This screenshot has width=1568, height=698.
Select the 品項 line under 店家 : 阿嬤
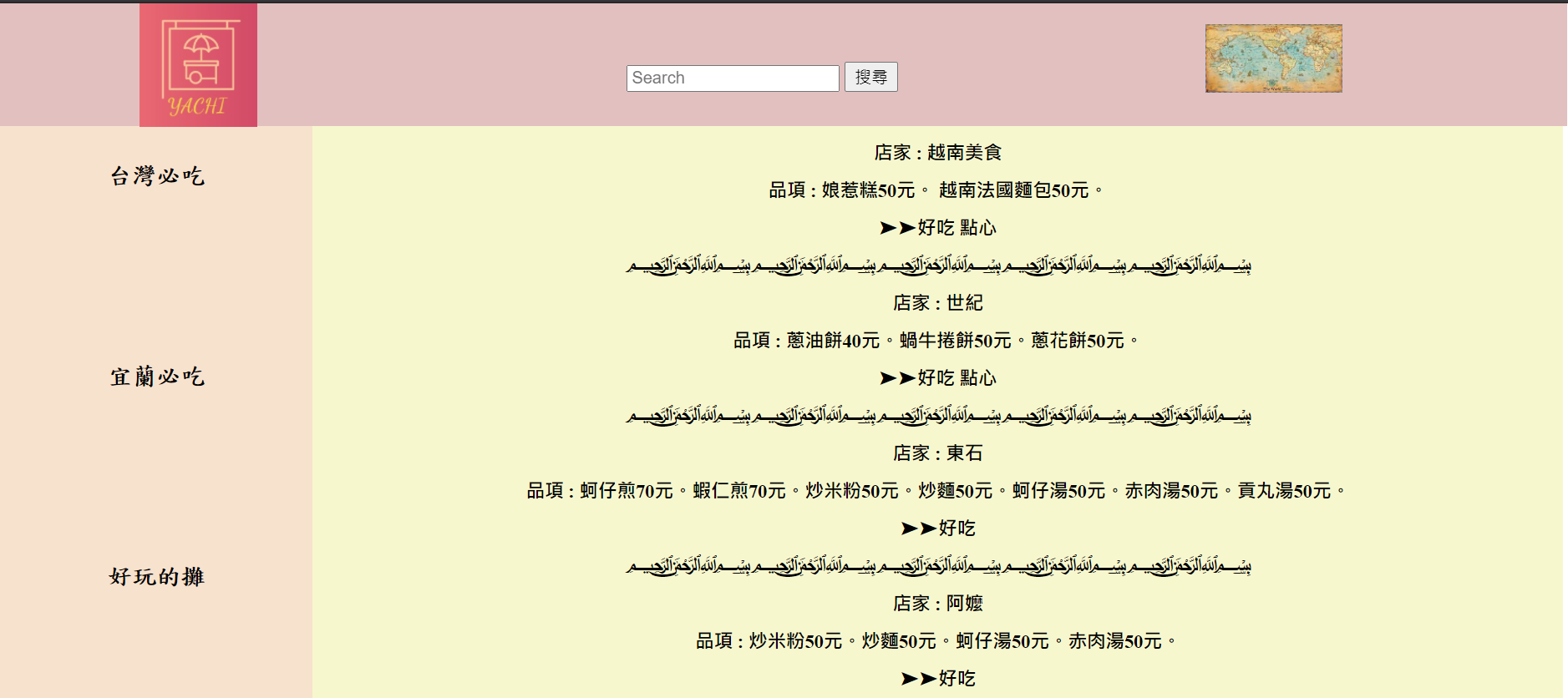click(937, 641)
